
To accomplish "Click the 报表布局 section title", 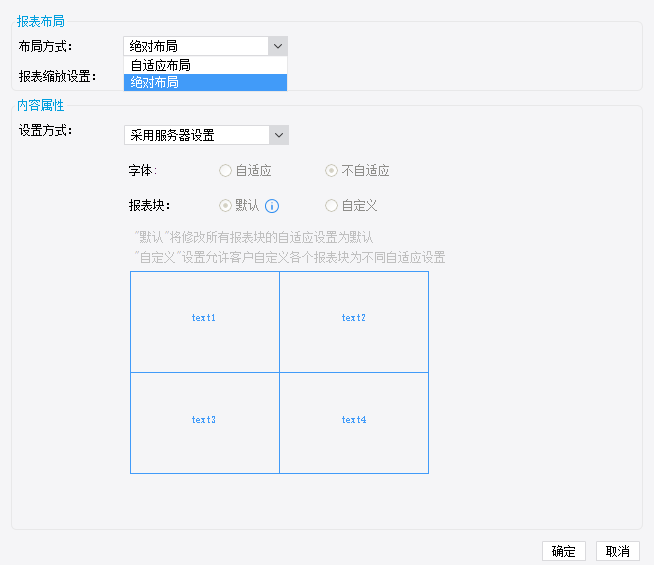I will tap(40, 21).
